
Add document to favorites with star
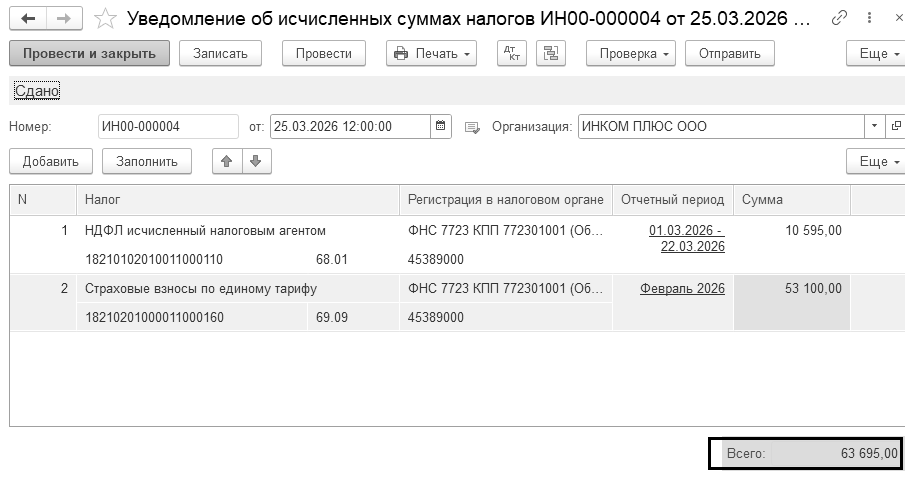coord(104,18)
